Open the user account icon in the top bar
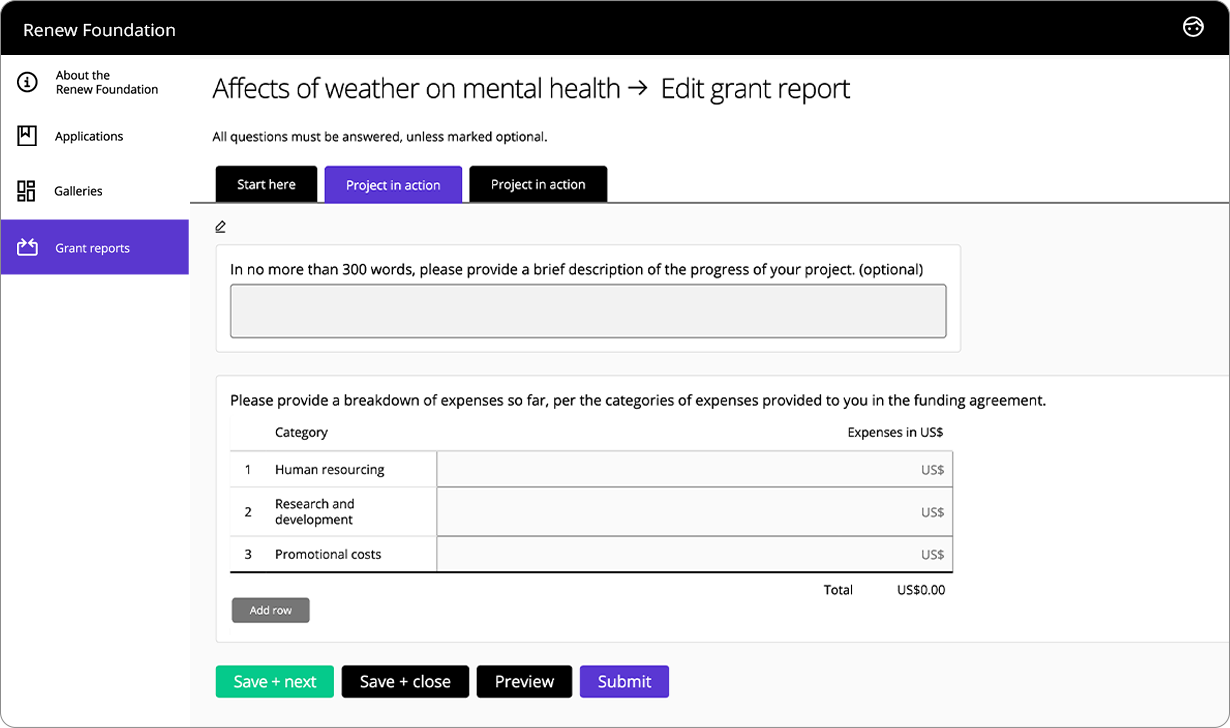The height and width of the screenshot is (728, 1230). coord(1194,27)
